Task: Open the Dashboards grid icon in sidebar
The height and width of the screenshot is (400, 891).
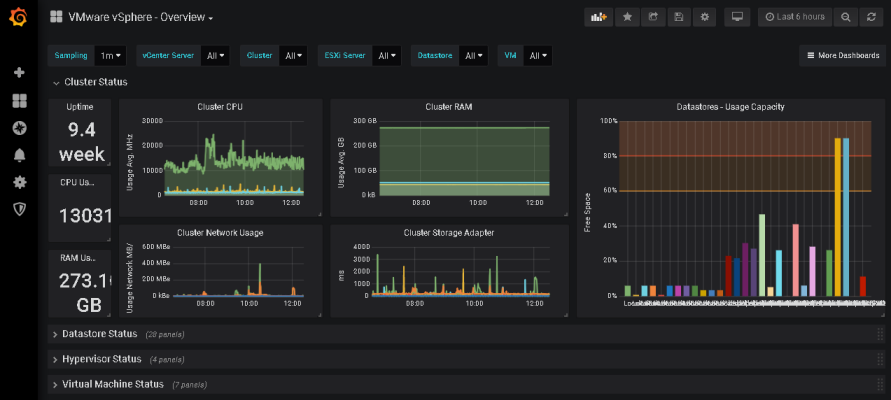Action: (19, 101)
